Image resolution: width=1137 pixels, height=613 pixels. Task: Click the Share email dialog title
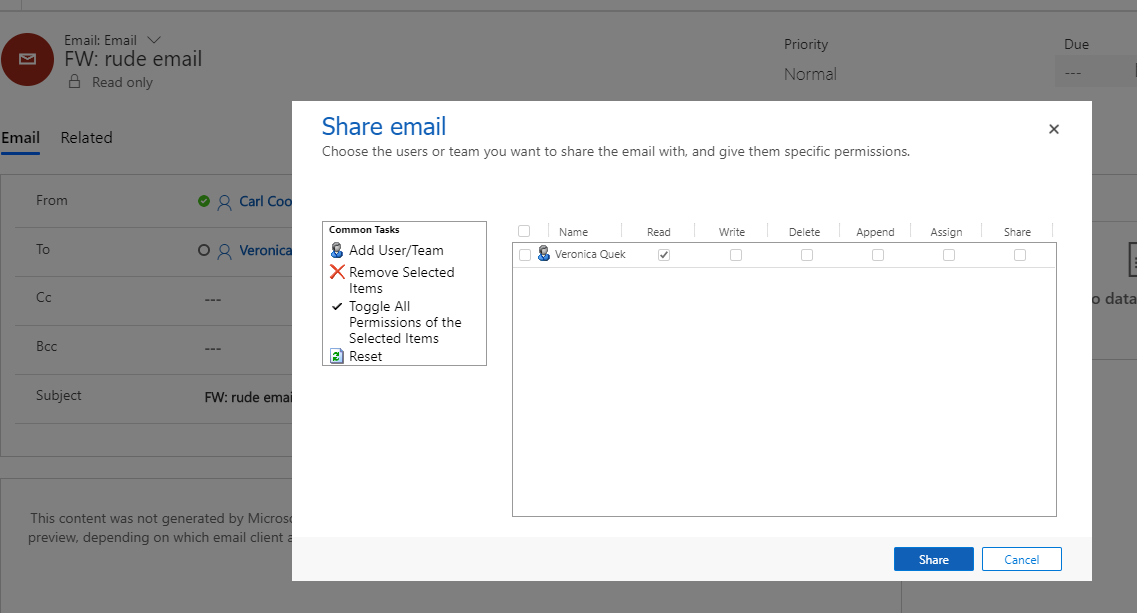pyautogui.click(x=384, y=126)
